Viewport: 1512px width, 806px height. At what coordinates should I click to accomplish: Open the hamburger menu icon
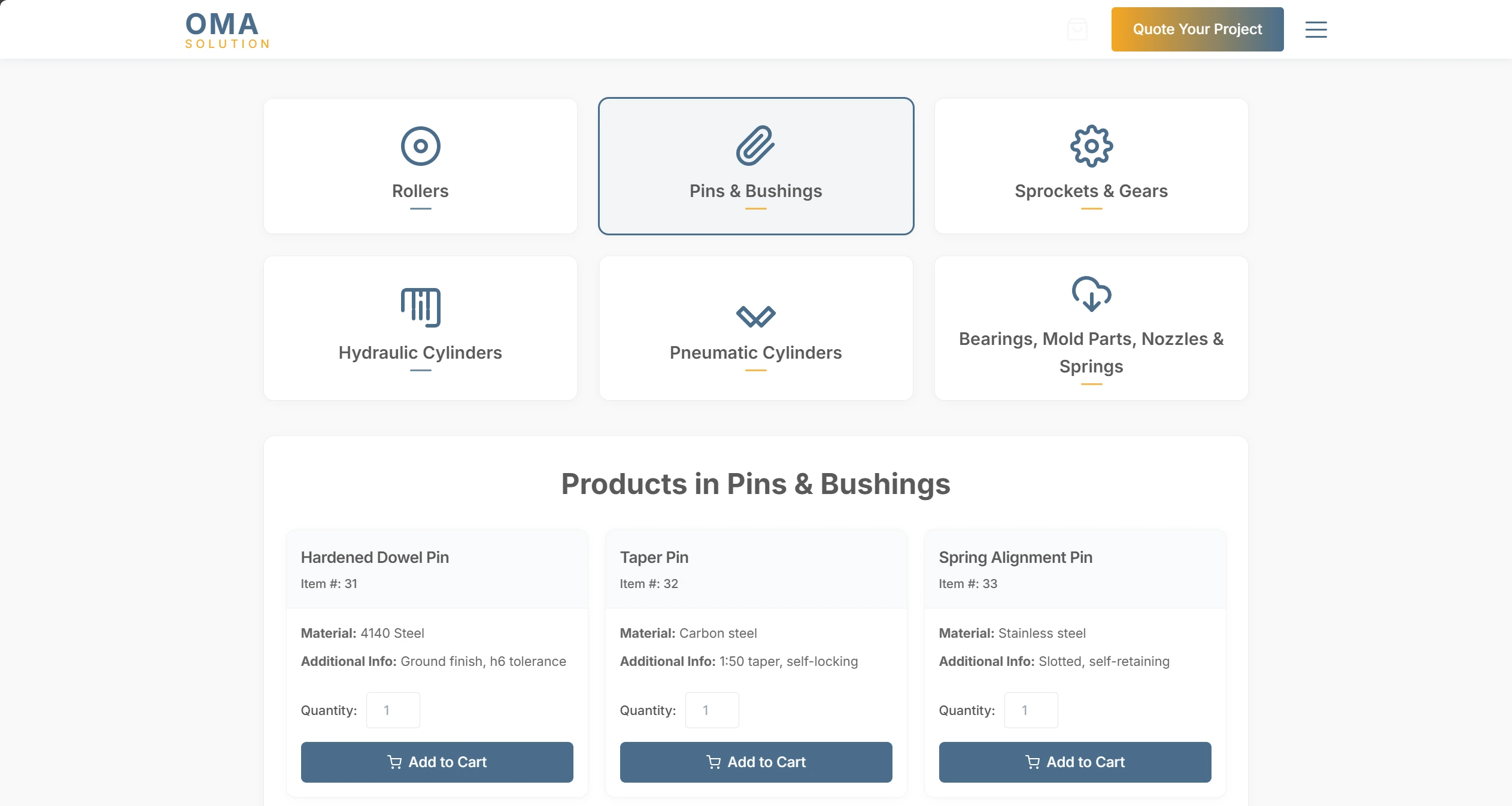pyautogui.click(x=1316, y=29)
